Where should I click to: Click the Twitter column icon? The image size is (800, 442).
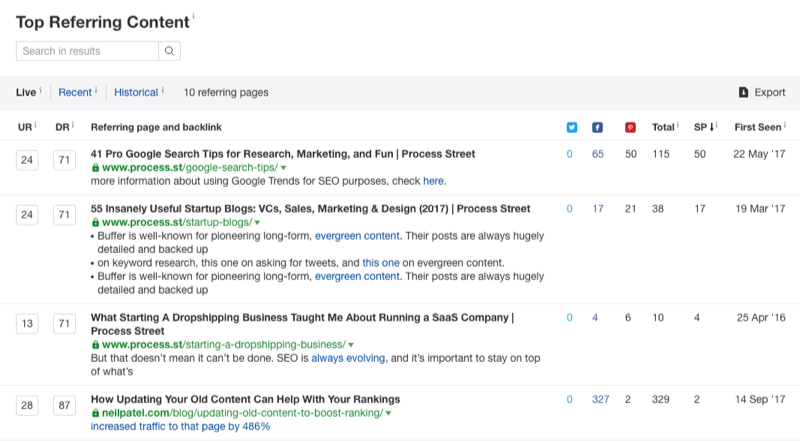(572, 128)
